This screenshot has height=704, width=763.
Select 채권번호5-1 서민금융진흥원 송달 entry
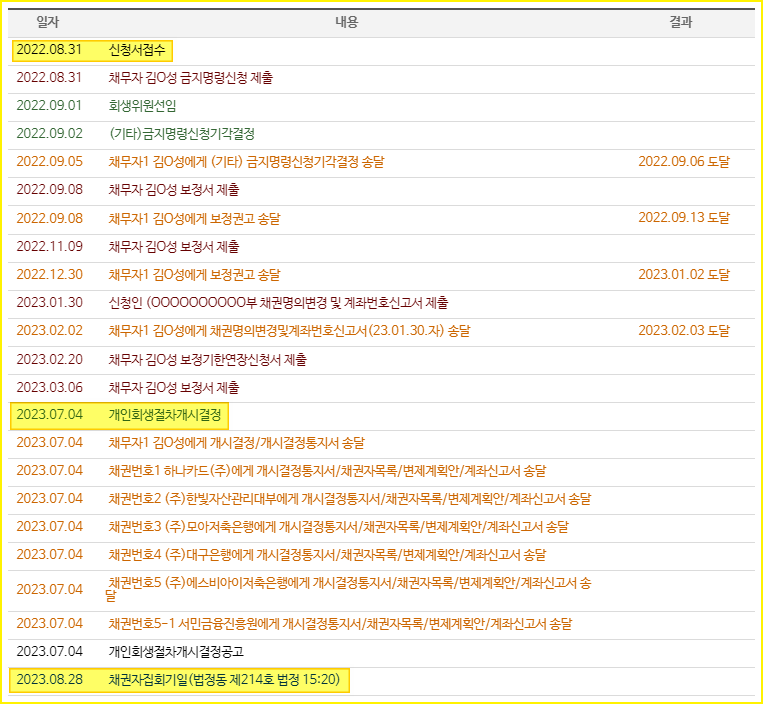click(x=340, y=624)
